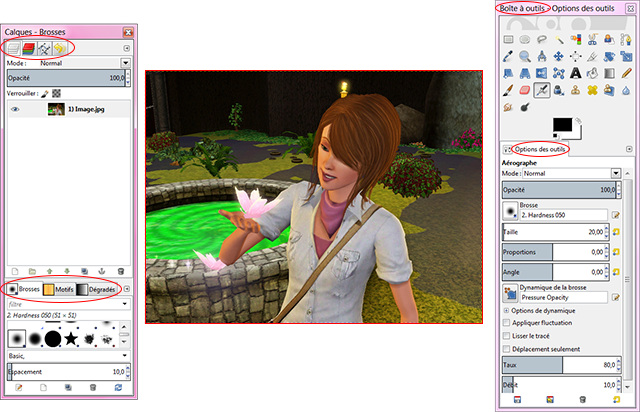Select the Dodge/Burn tool
Viewport: 640px width, 412px height.
525,107
